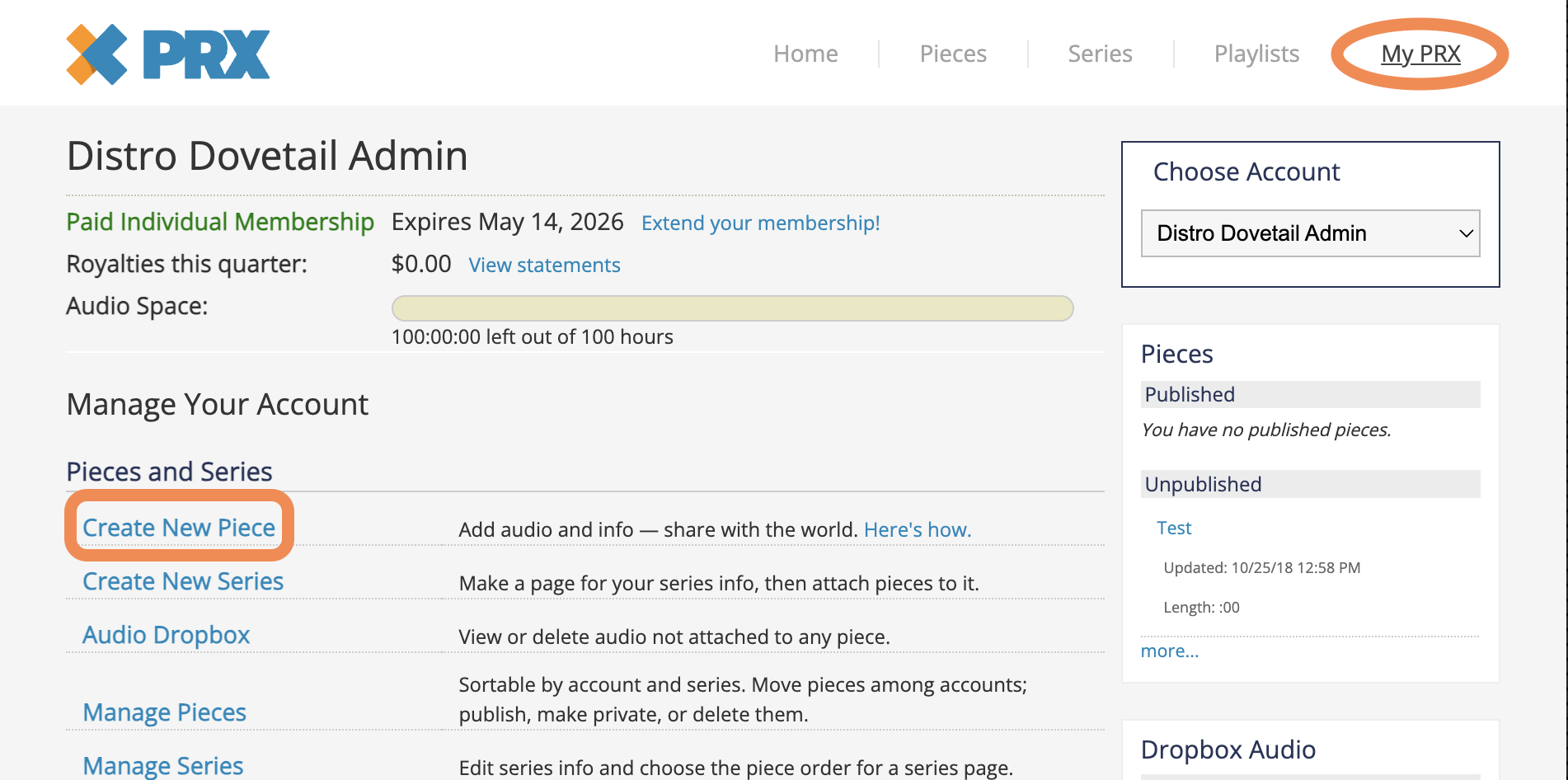Viewport: 1568px width, 780px height.
Task: Click the Create New Piece link
Action: pyautogui.click(x=179, y=528)
